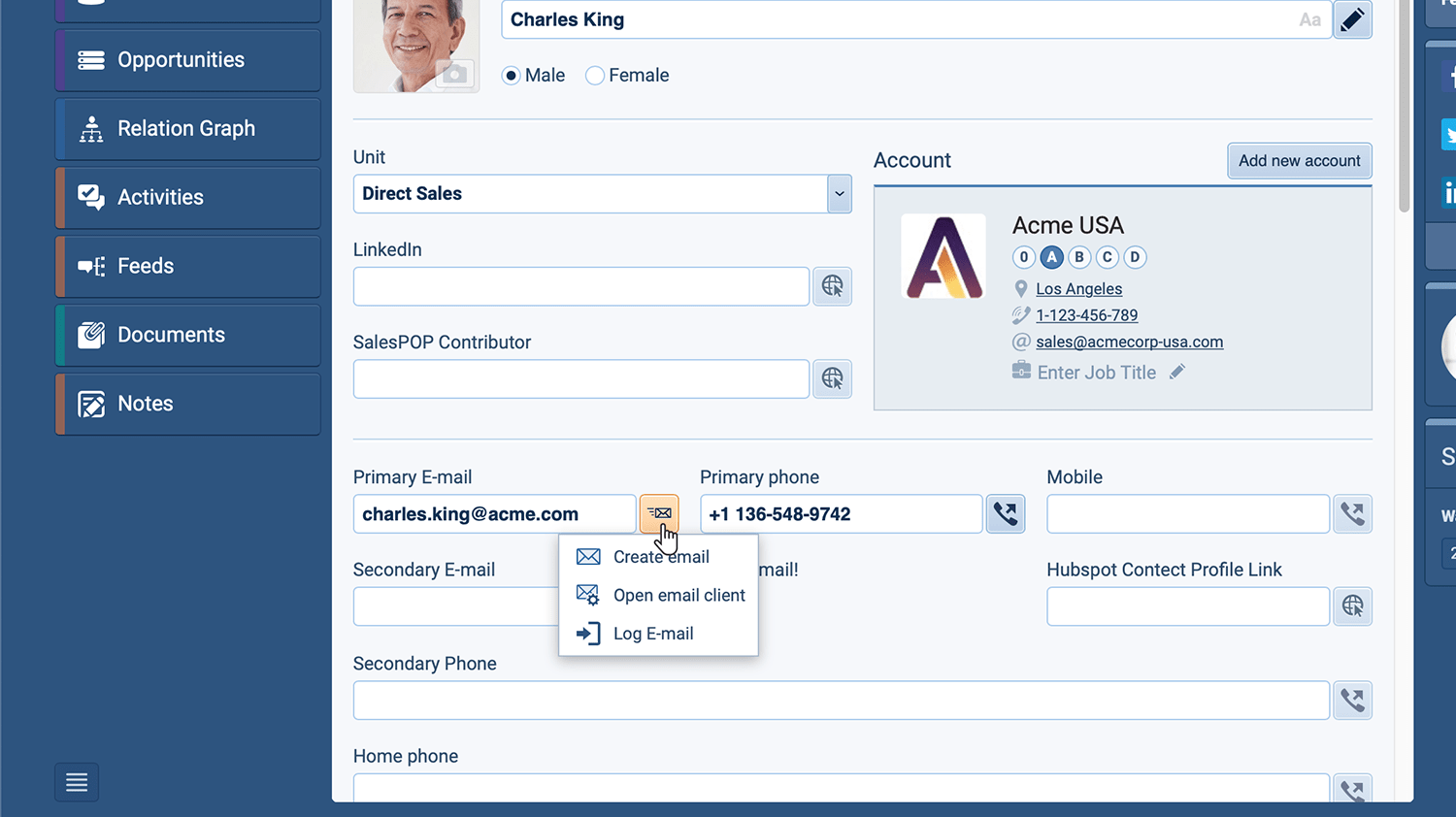The width and height of the screenshot is (1456, 817).
Task: Click the globe icon beside SalesPOP Contributor
Action: pyautogui.click(x=832, y=378)
